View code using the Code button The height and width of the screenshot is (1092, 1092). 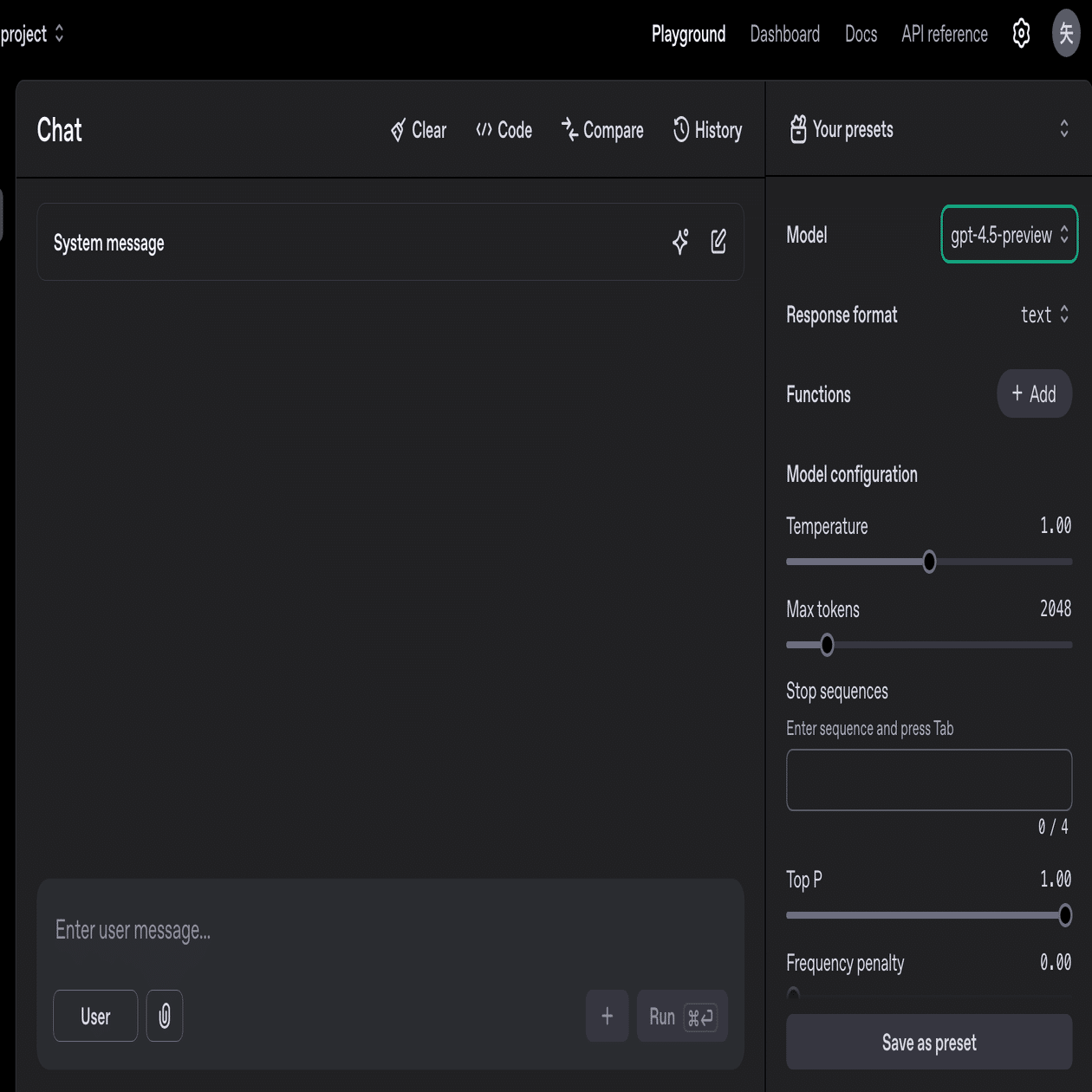point(504,130)
